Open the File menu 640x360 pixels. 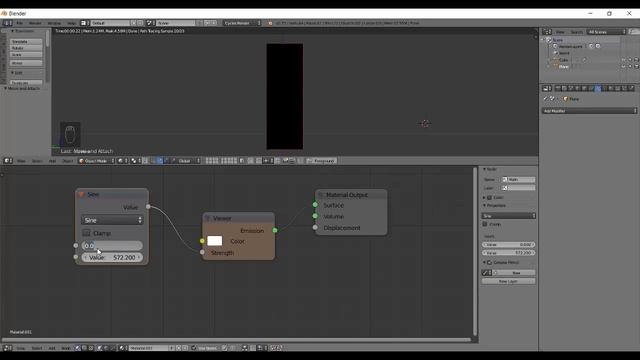tap(19, 23)
